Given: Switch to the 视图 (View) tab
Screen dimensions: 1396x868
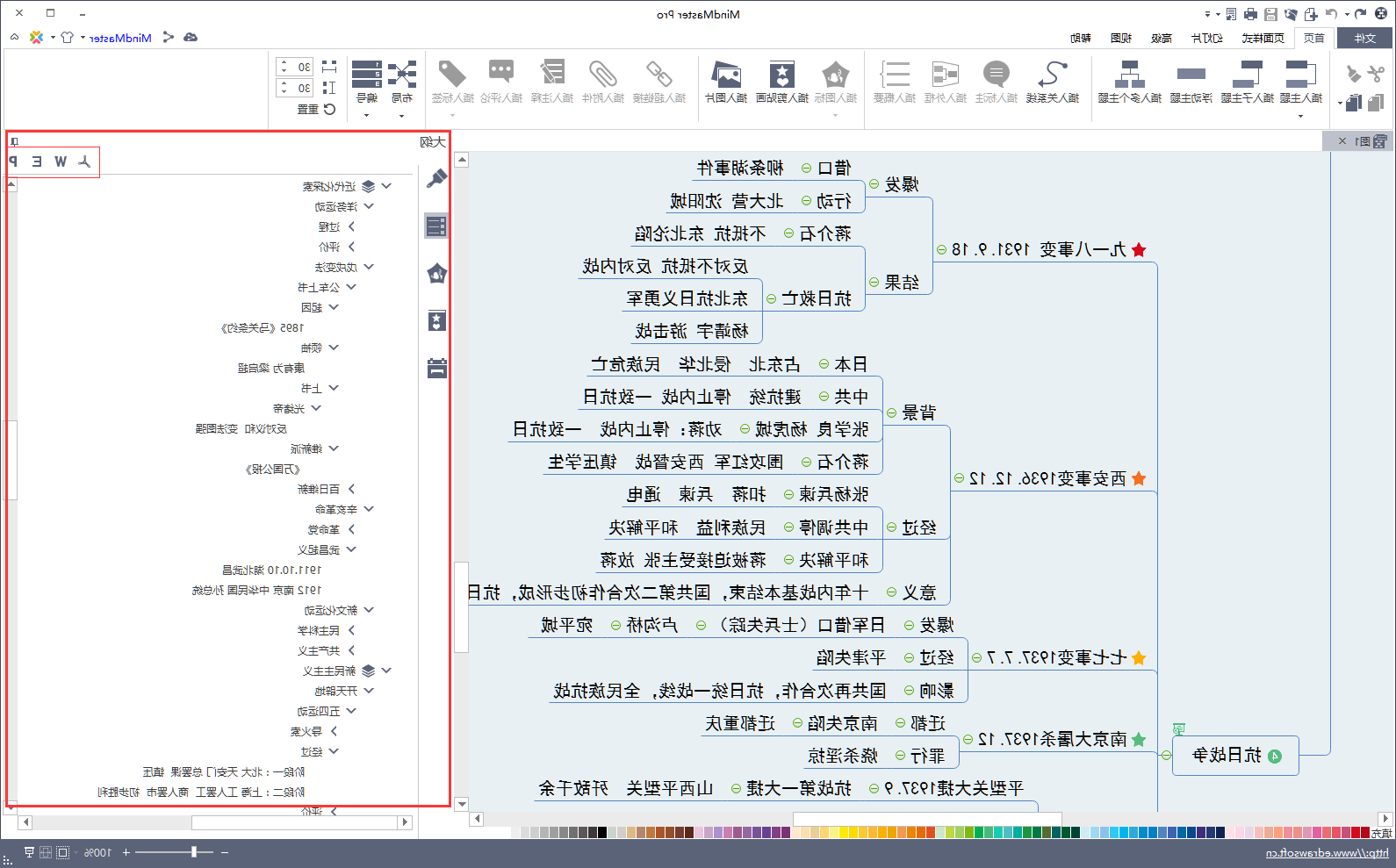Looking at the screenshot, I should pos(1121,38).
